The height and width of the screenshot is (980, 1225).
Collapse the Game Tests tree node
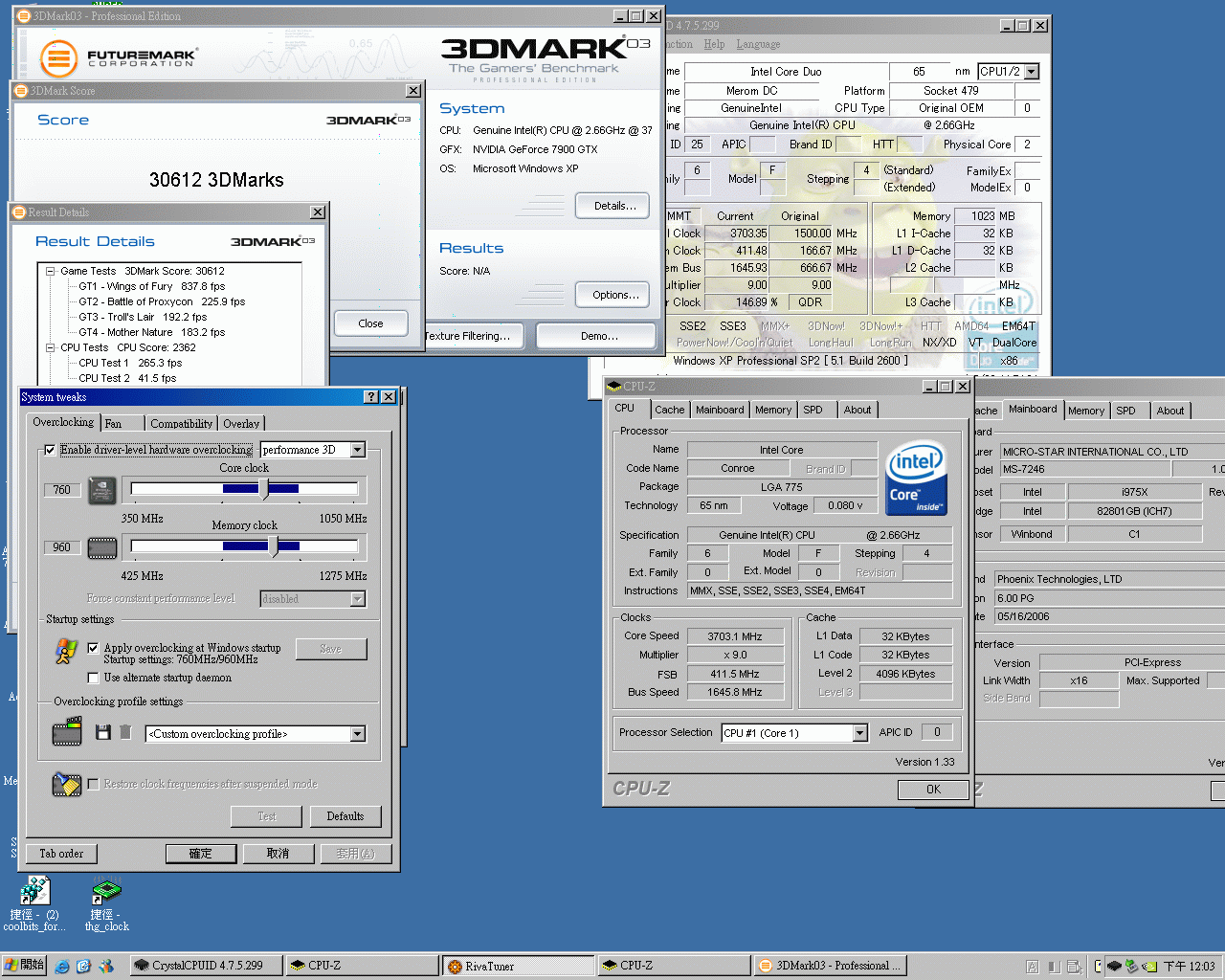pos(51,271)
